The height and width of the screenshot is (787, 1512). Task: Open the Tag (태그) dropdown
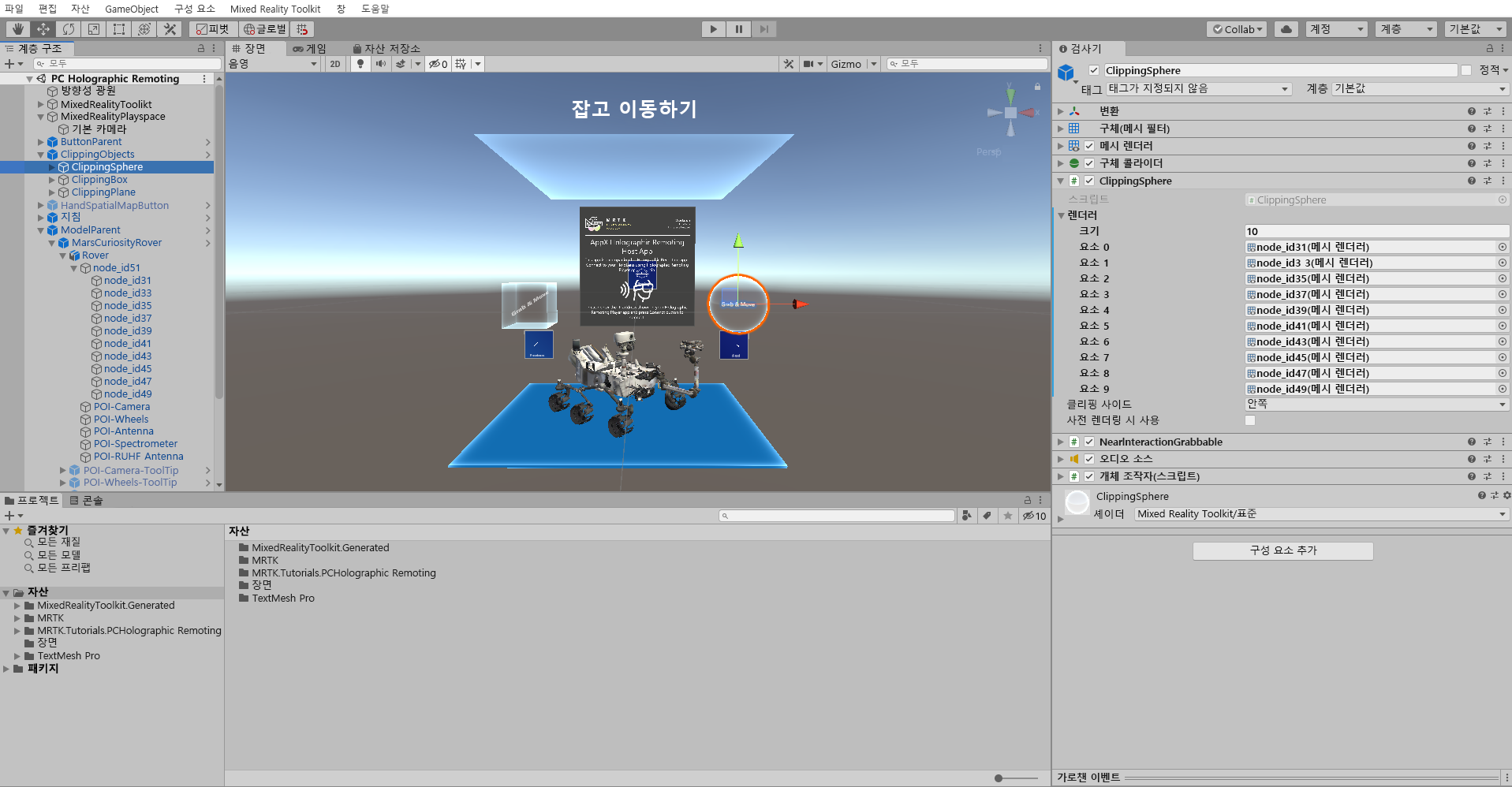tap(1199, 89)
